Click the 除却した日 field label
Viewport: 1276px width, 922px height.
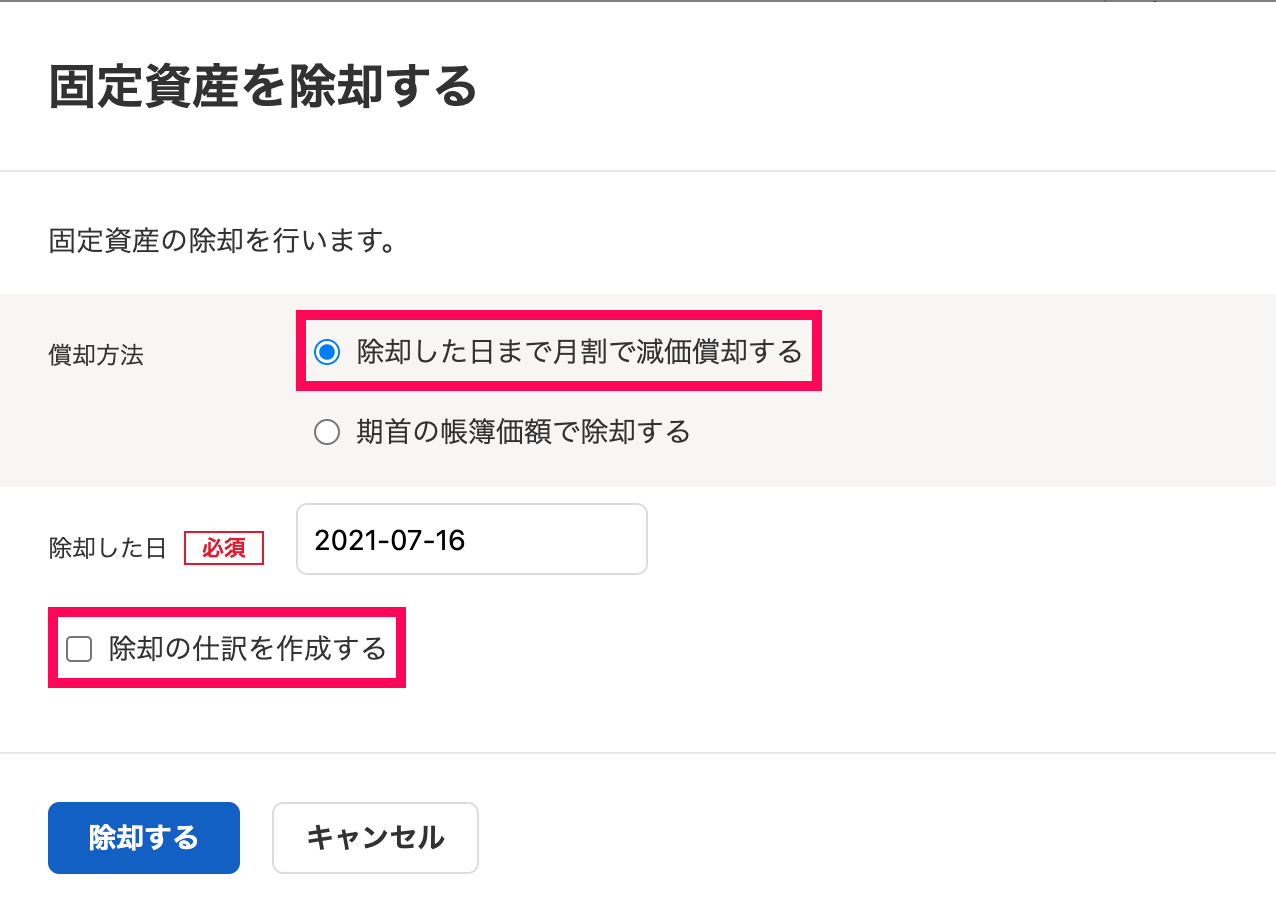(x=107, y=548)
